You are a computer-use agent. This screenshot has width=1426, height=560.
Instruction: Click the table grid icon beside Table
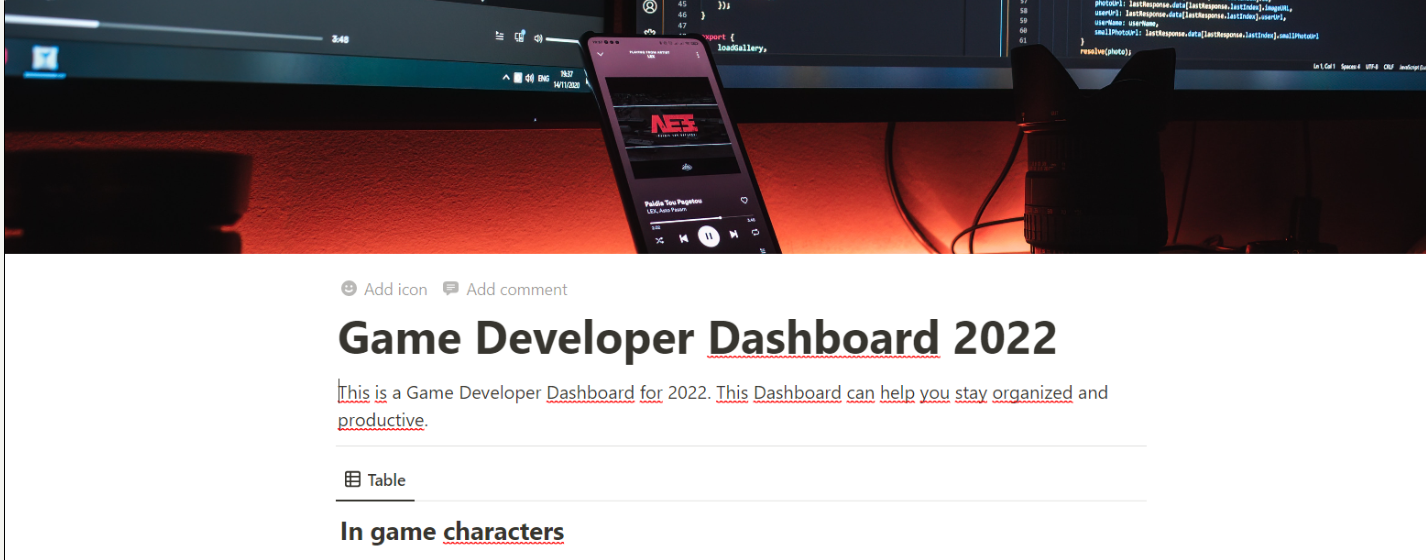pyautogui.click(x=353, y=480)
